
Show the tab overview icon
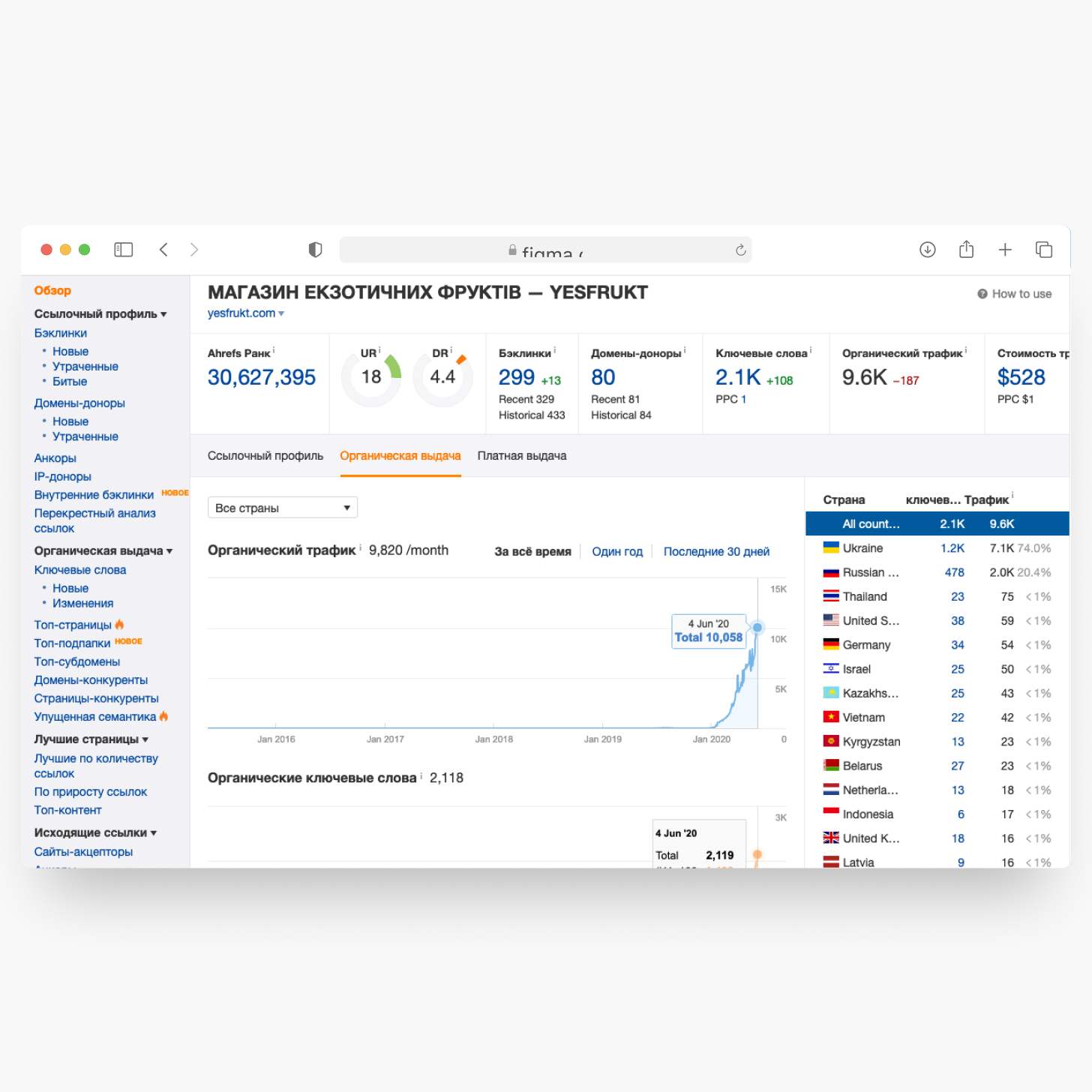pyautogui.click(x=1043, y=250)
